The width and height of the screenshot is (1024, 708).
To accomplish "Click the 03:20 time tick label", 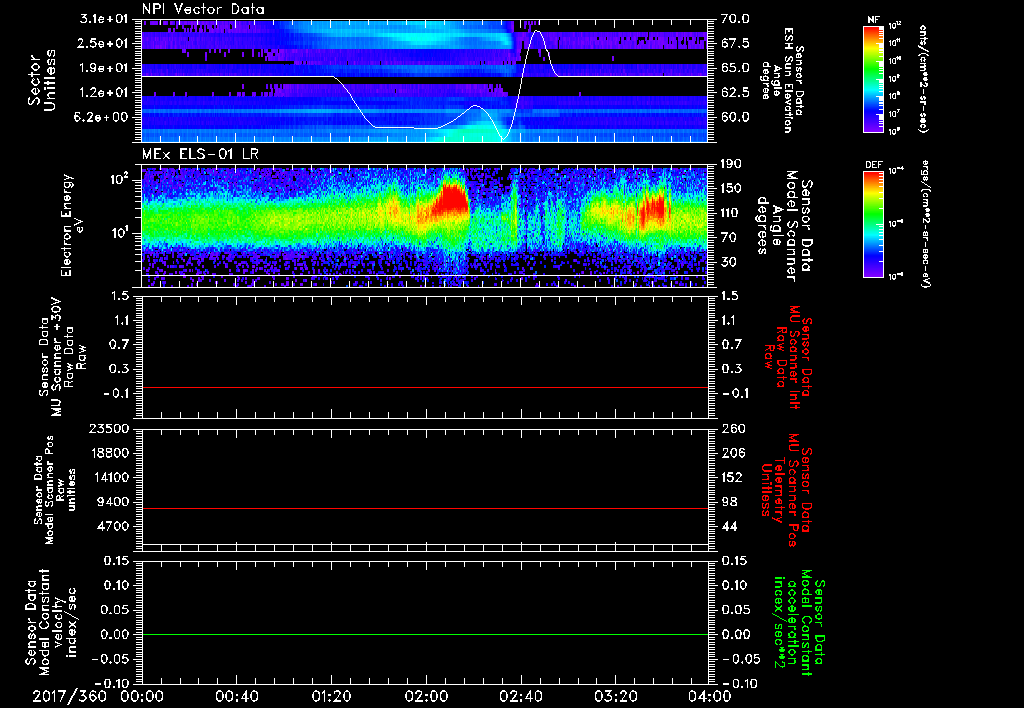I will point(615,696).
